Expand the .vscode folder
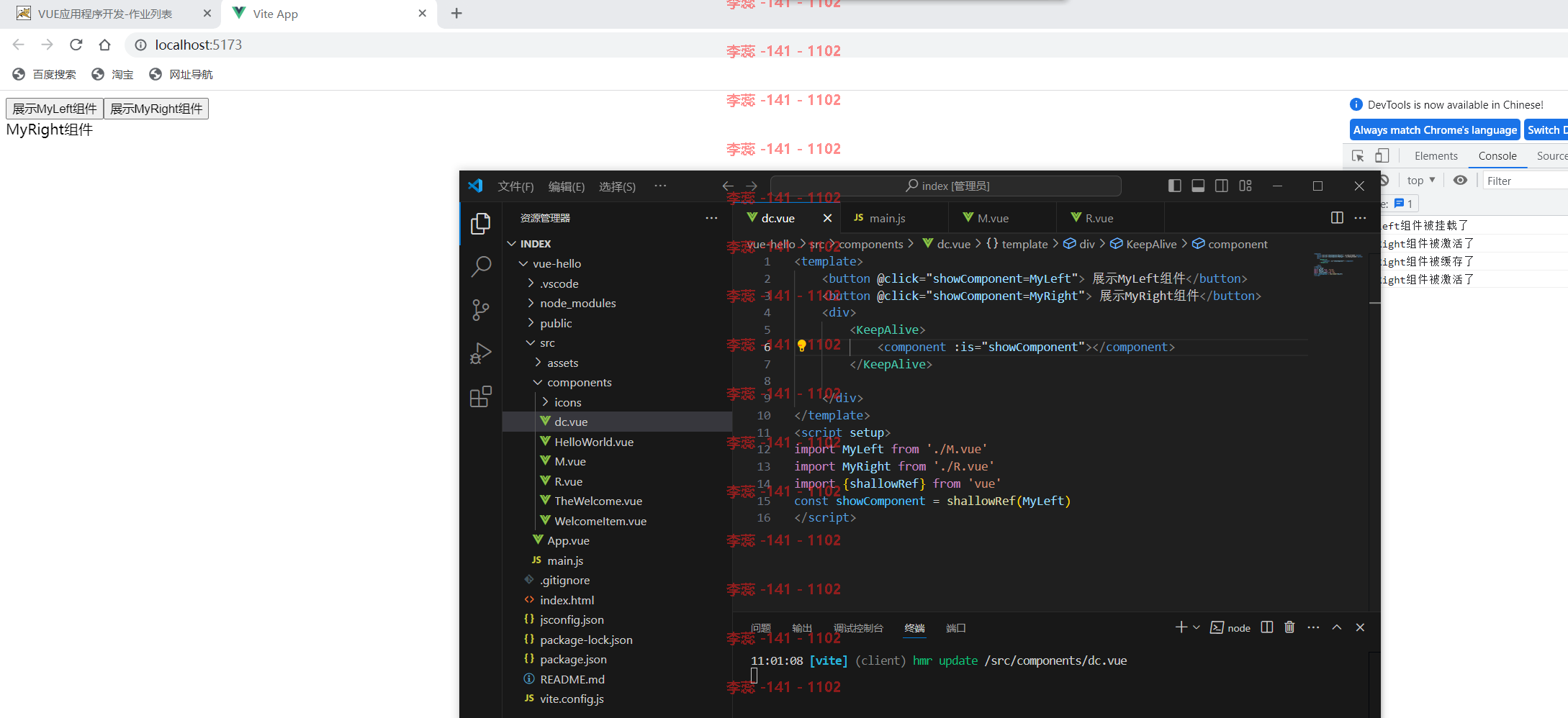The image size is (1568, 718). tap(531, 283)
